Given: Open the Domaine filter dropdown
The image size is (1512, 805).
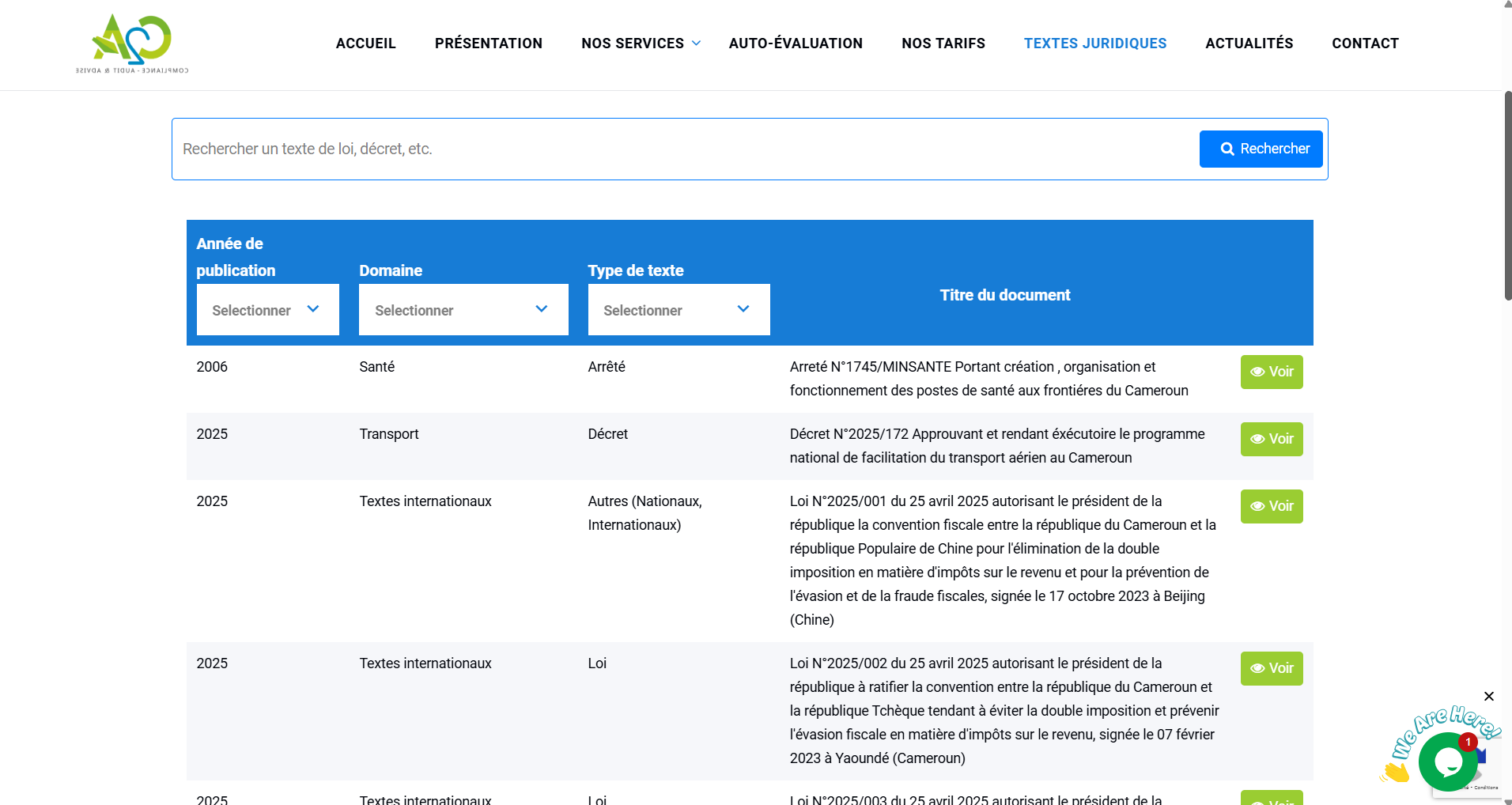Looking at the screenshot, I should pyautogui.click(x=463, y=310).
